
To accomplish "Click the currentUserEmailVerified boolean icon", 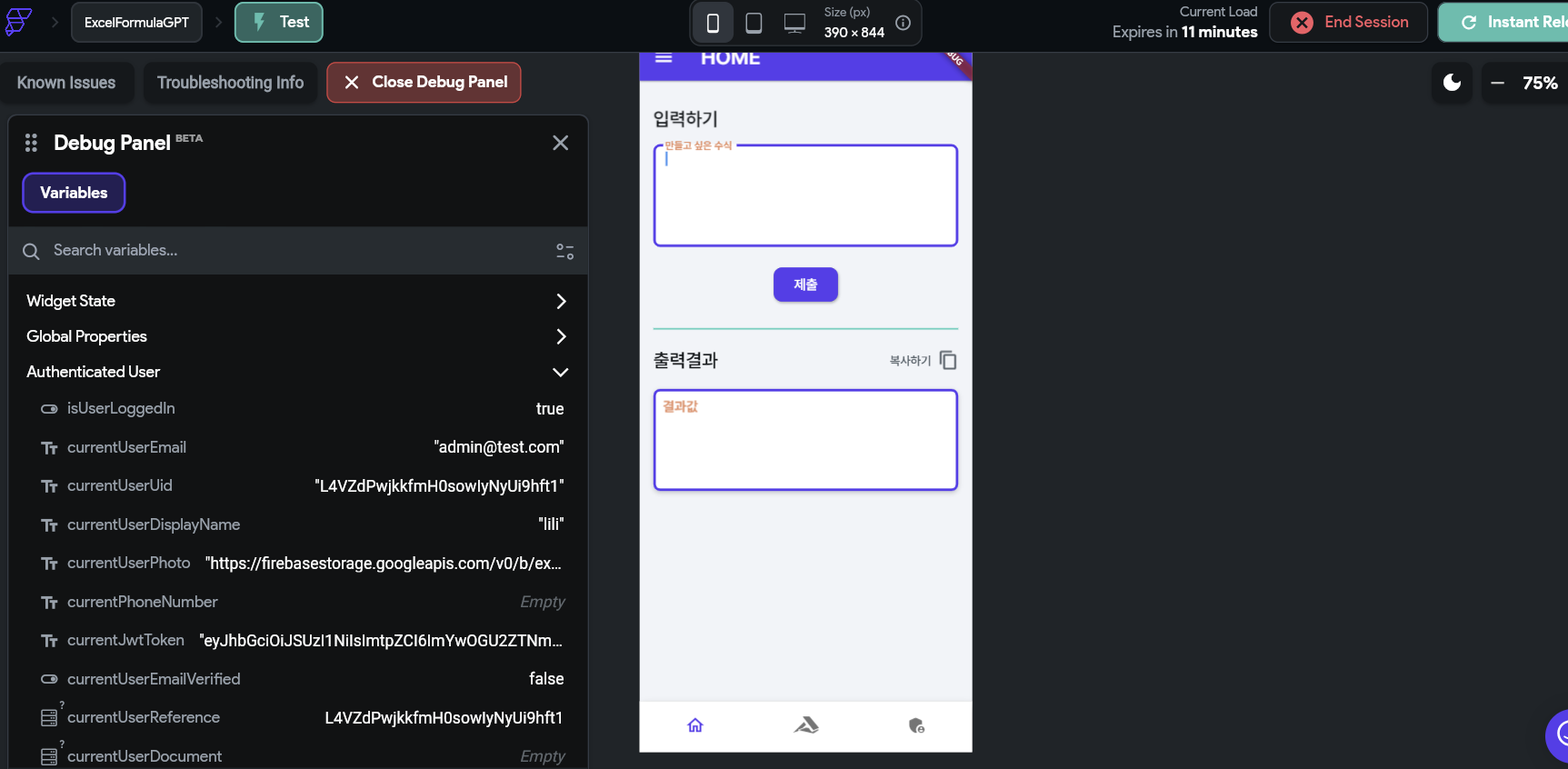I will 49,679.
